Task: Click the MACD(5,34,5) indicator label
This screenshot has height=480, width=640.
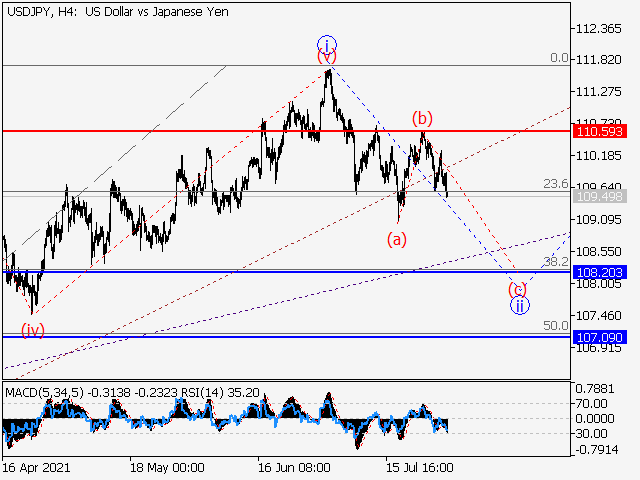Action: [x=44, y=393]
